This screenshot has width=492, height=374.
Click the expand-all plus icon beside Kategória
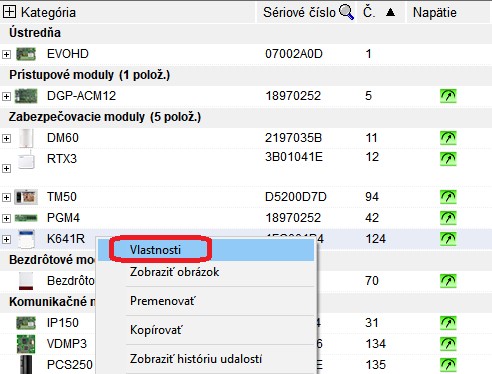(9, 12)
